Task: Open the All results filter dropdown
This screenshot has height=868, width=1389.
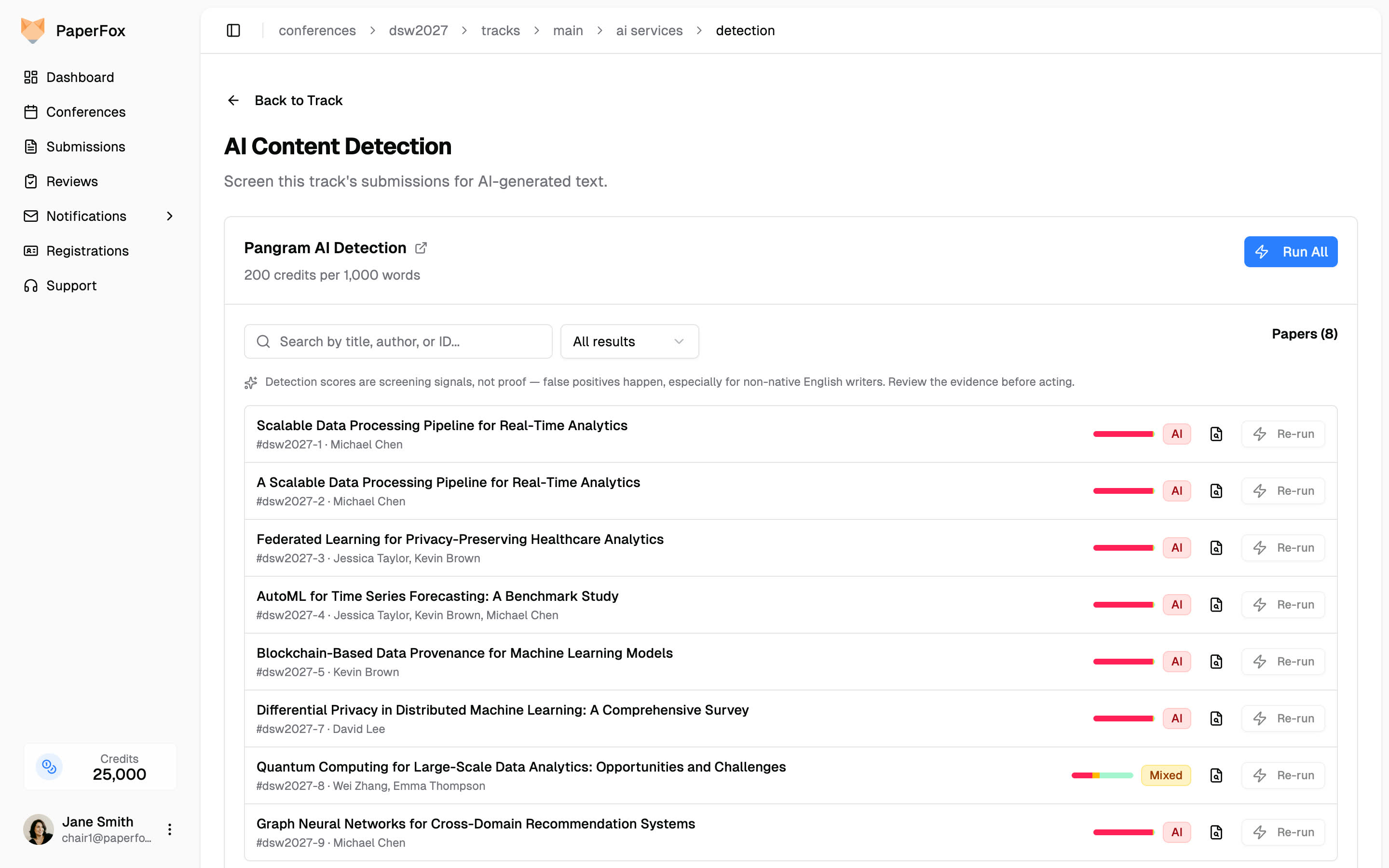Action: coord(630,341)
